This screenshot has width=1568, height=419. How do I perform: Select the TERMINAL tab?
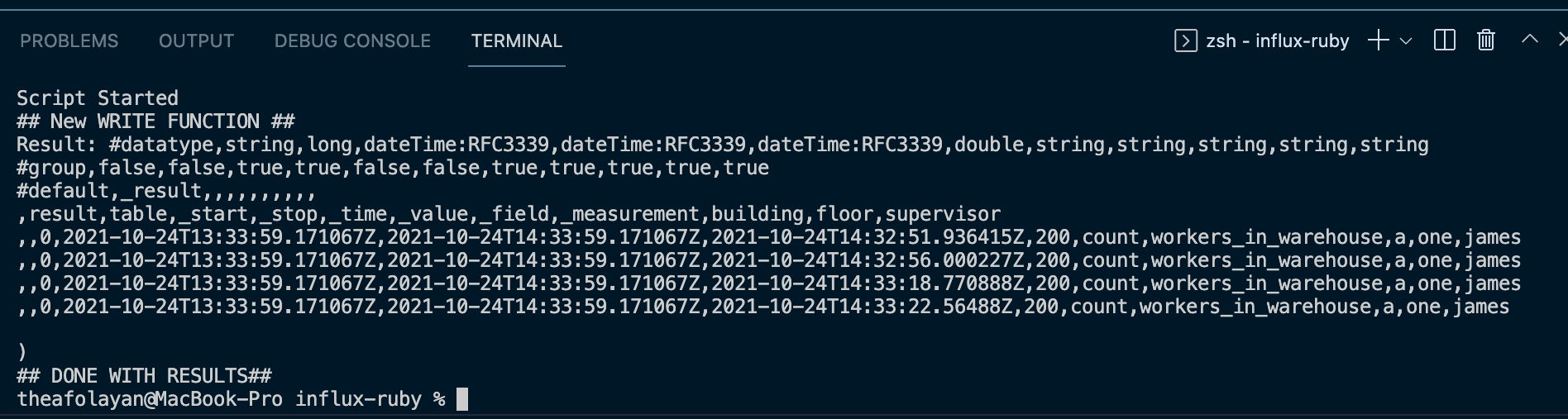[x=516, y=40]
